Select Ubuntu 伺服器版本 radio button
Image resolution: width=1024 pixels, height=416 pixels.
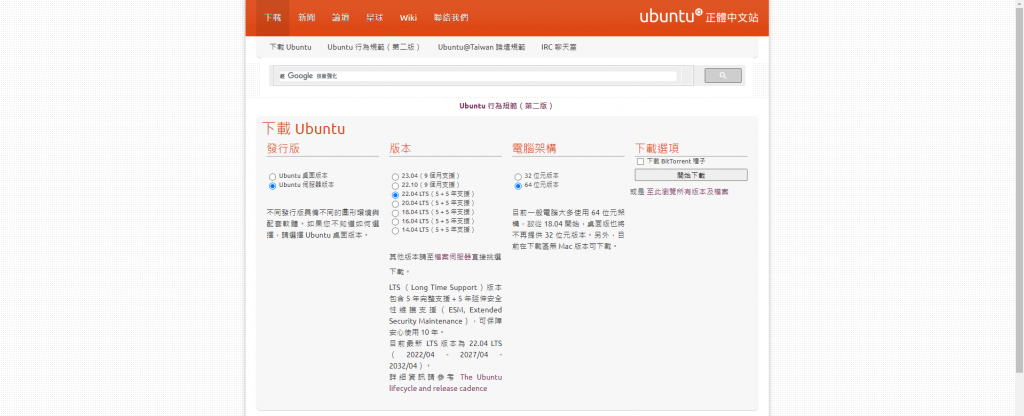272,185
